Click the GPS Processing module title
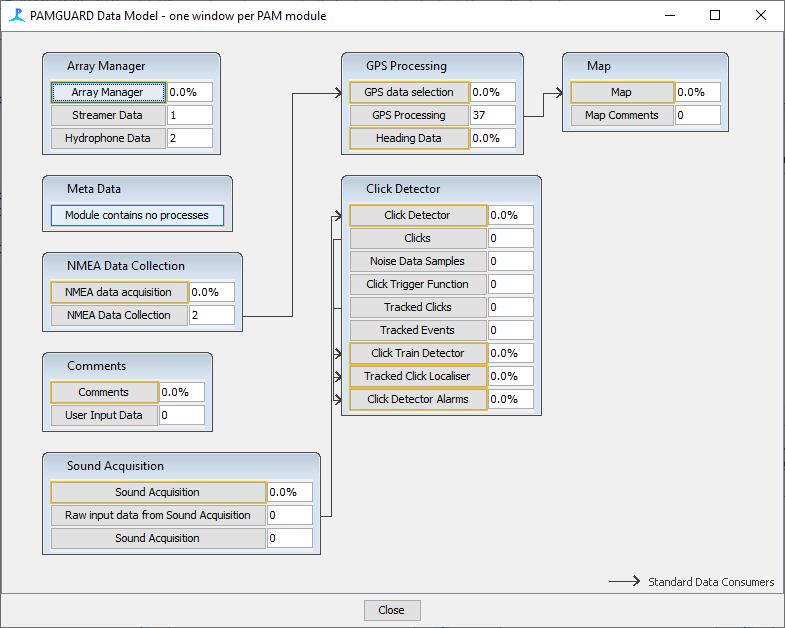 (406, 66)
